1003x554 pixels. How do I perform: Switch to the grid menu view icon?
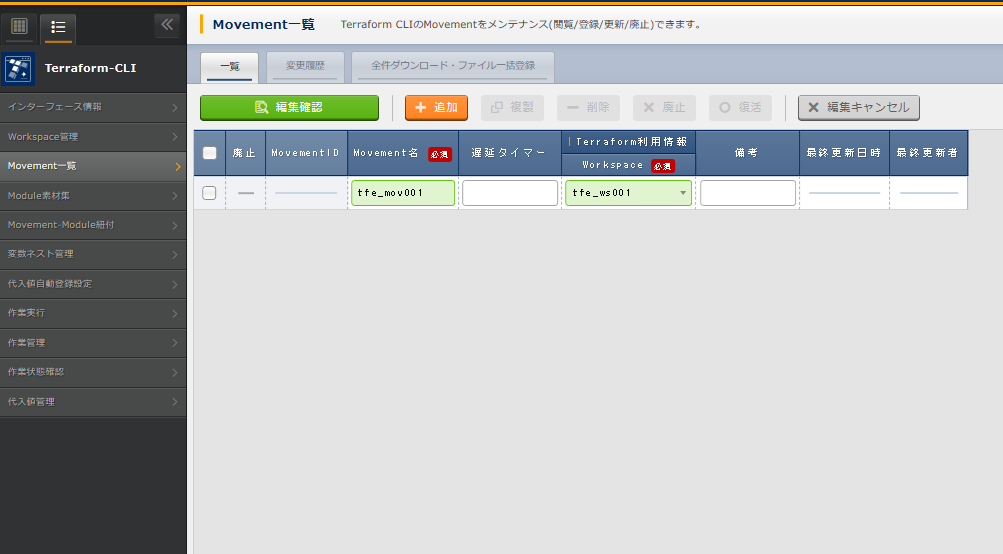coord(19,26)
